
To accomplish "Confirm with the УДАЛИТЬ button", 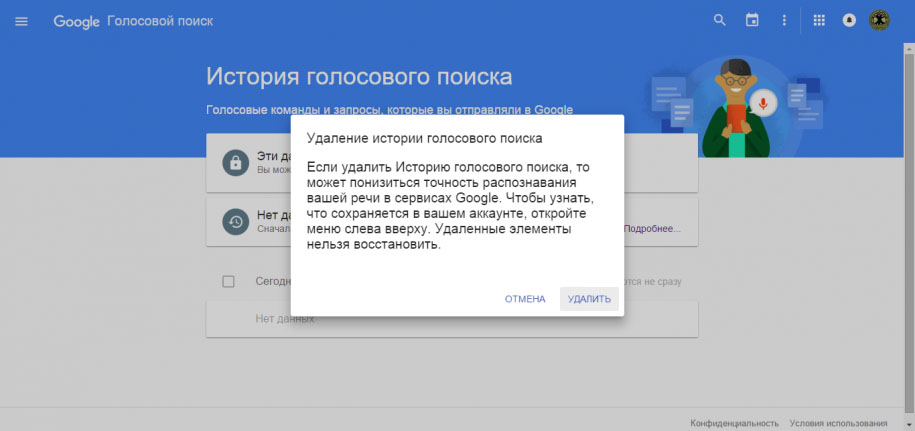I will 589,299.
